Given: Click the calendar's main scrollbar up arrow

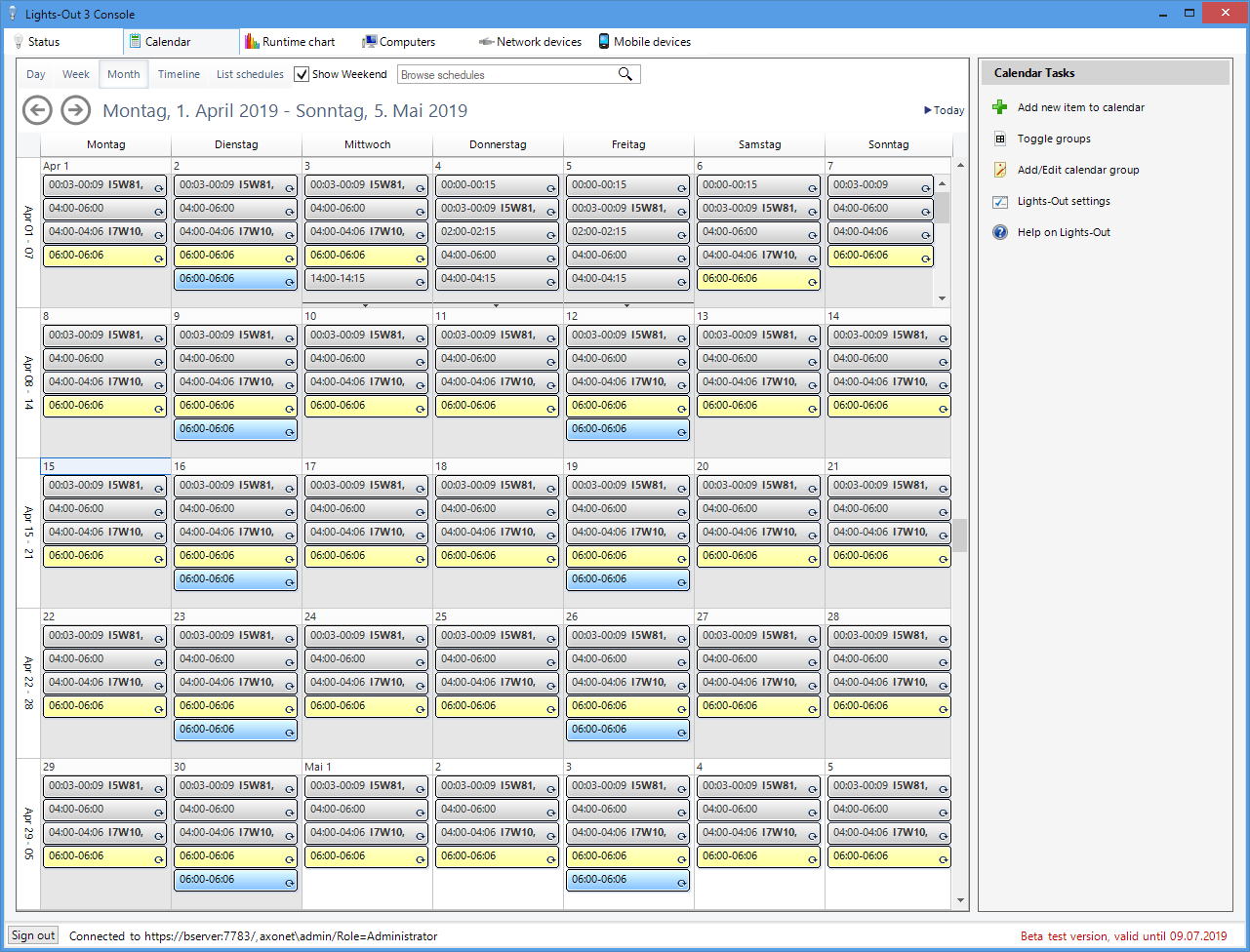Looking at the screenshot, I should coord(961,166).
